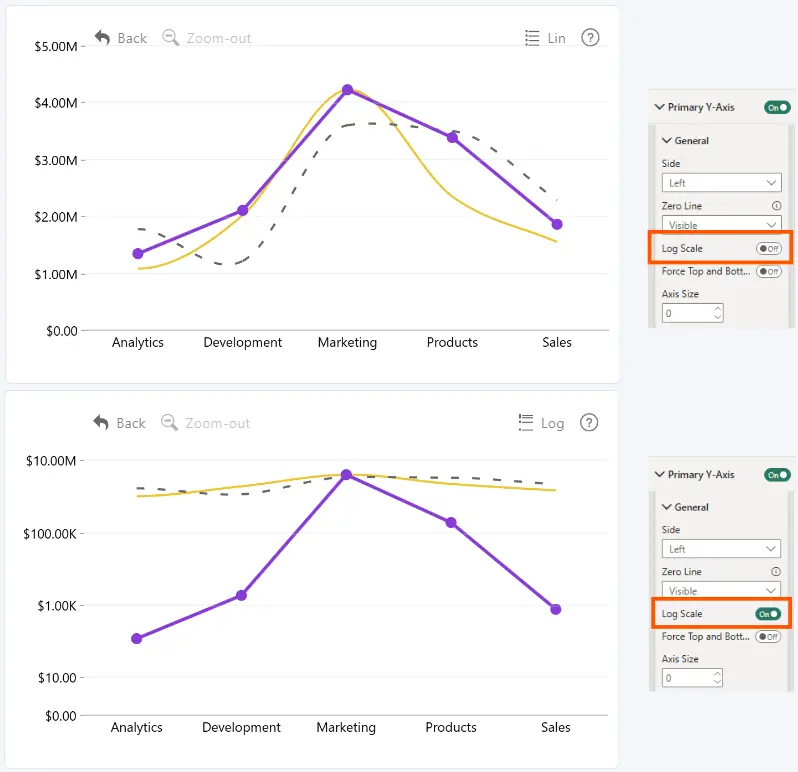Click Zoom-out text in top chart toolbar
Screen dimensions: 798x772
click(x=219, y=38)
